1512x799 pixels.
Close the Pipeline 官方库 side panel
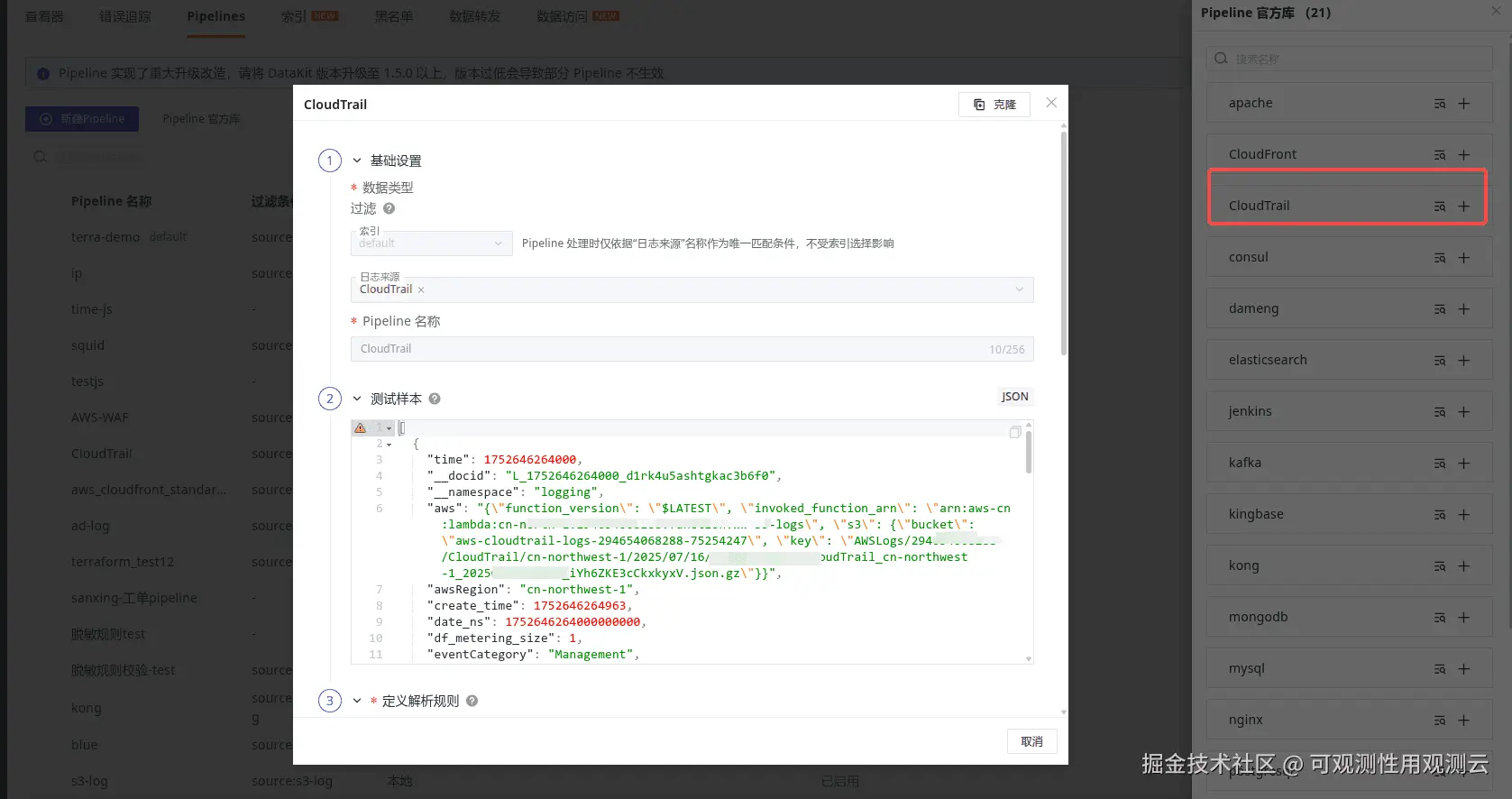[x=1497, y=10]
